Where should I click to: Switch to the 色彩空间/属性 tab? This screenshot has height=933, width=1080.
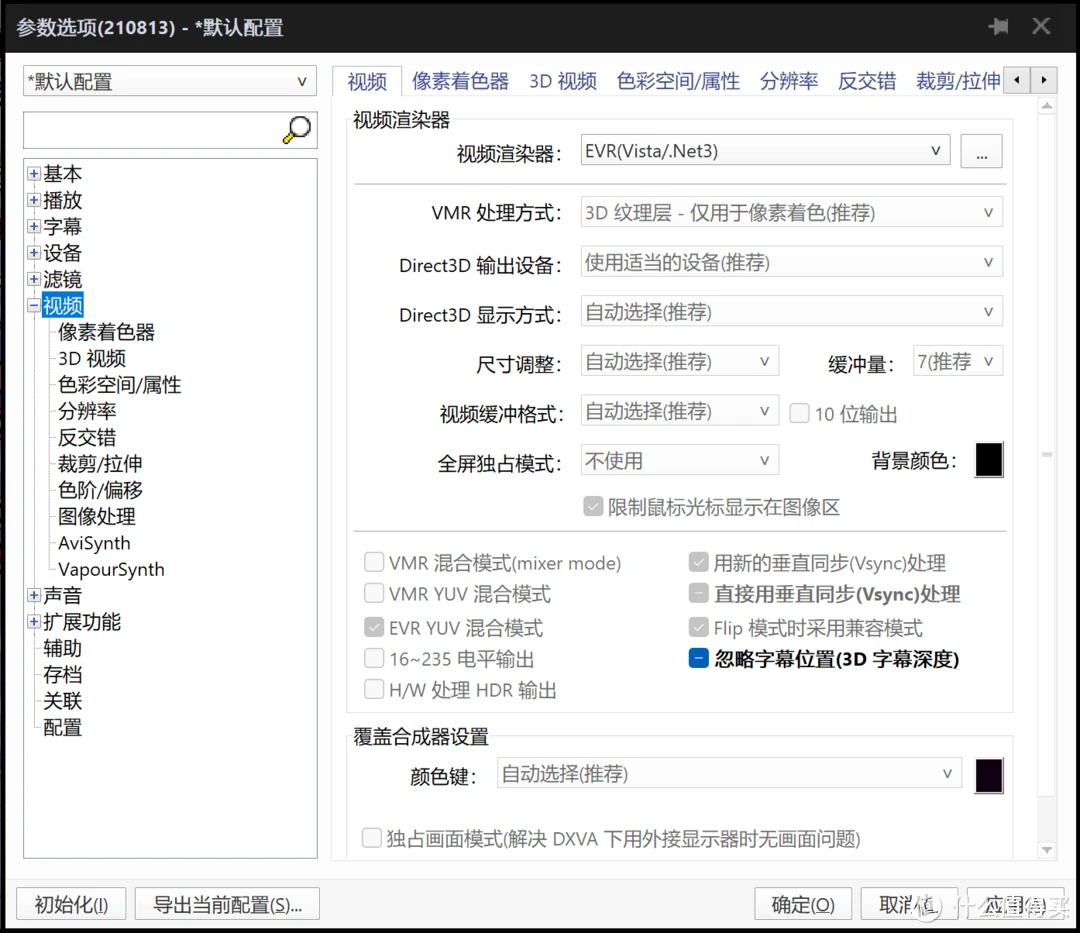pos(678,81)
